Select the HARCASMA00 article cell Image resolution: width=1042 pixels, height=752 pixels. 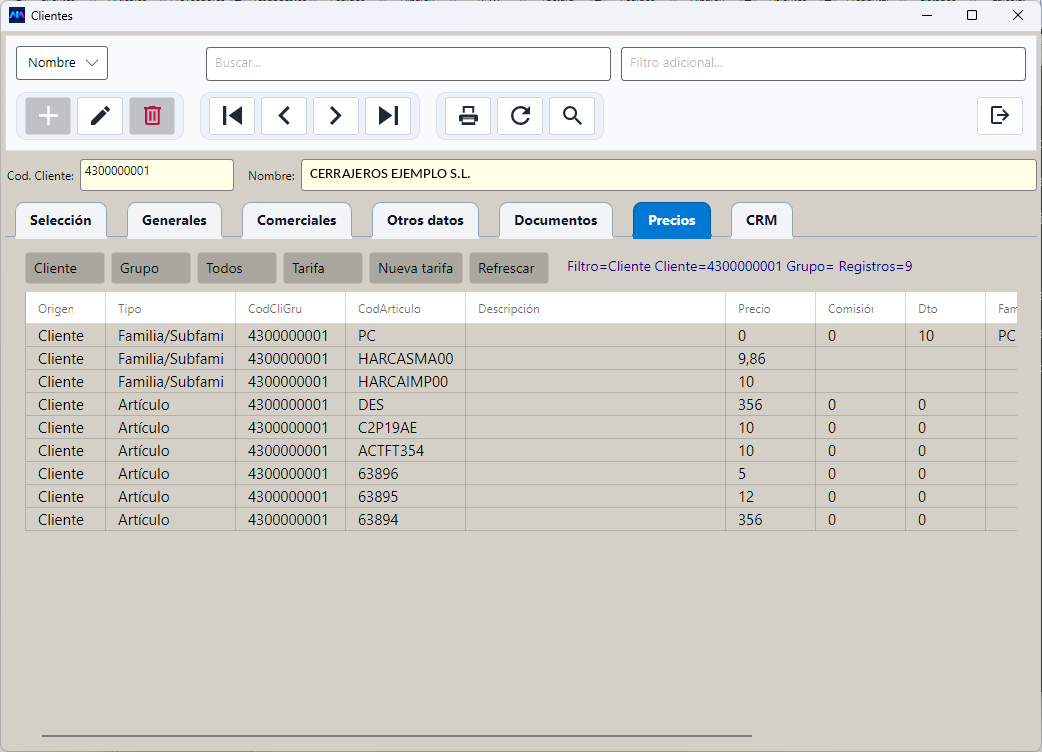coord(405,359)
